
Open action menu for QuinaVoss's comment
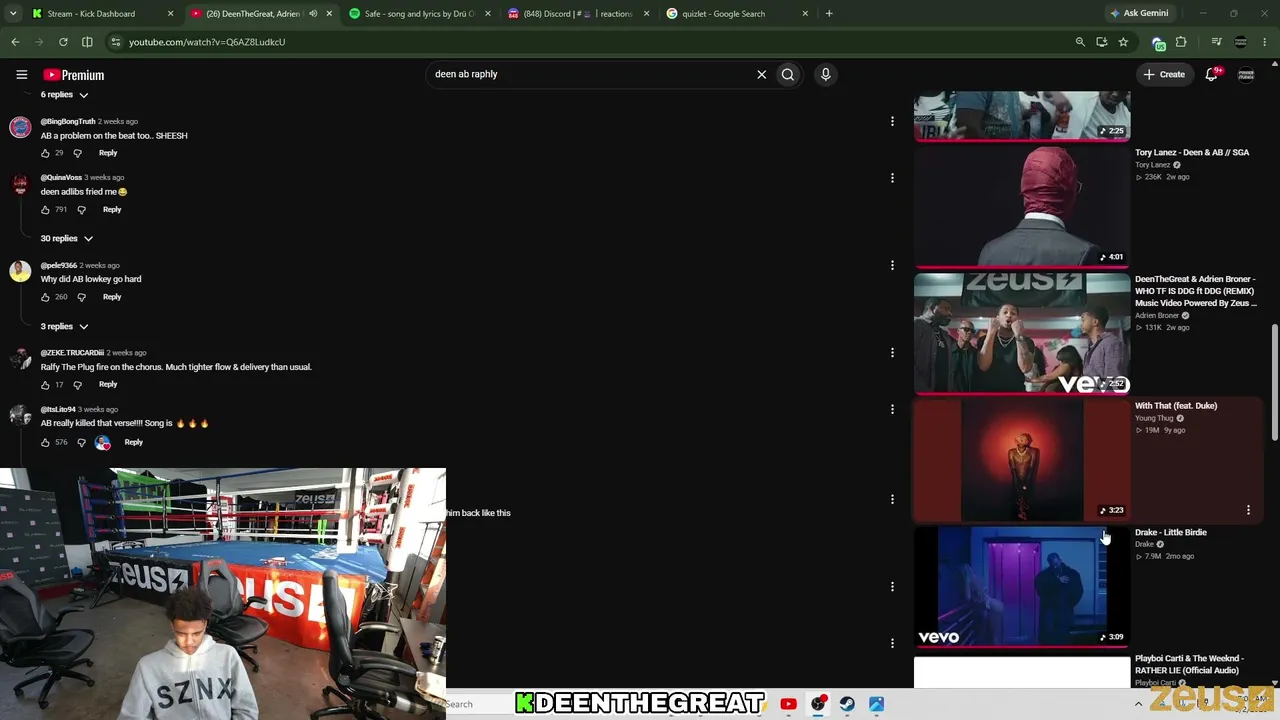click(892, 178)
